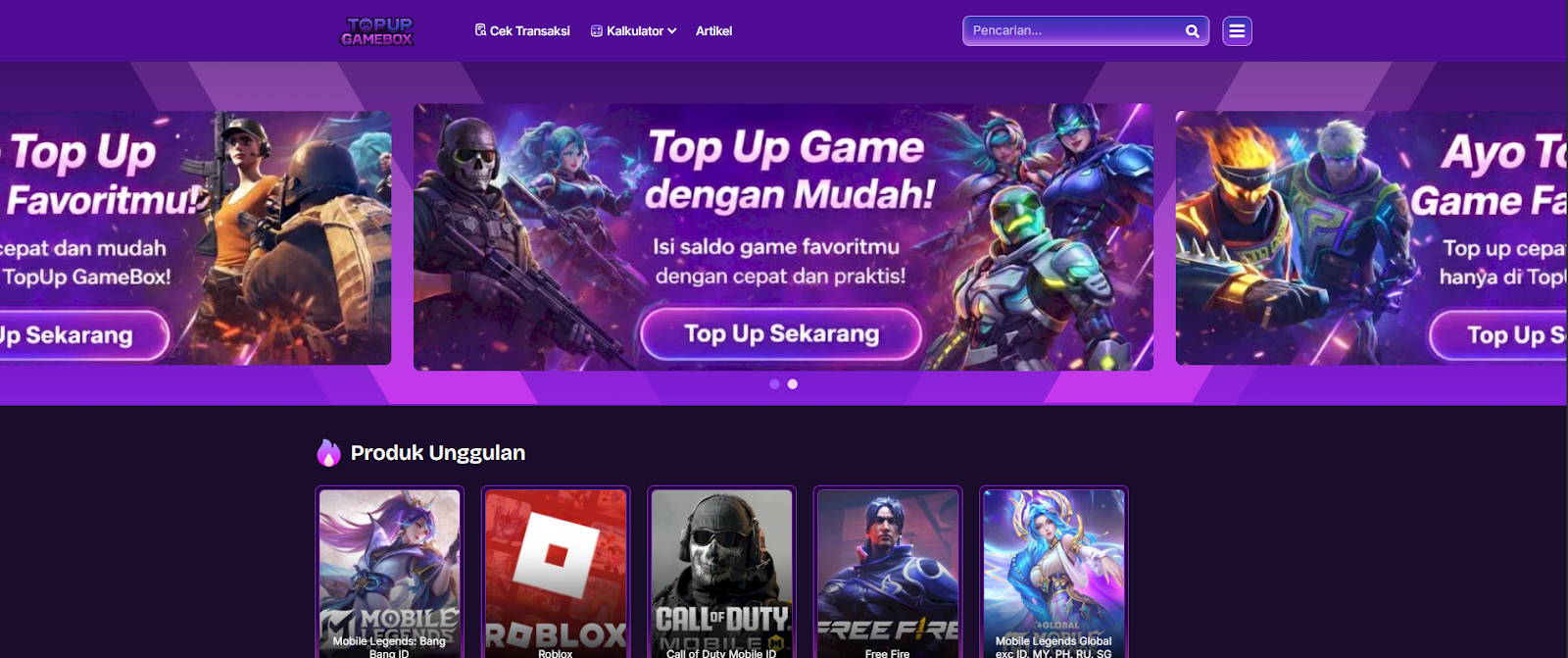Open the Mobile Legends Global card
Image resolution: width=1568 pixels, height=658 pixels.
(1054, 573)
